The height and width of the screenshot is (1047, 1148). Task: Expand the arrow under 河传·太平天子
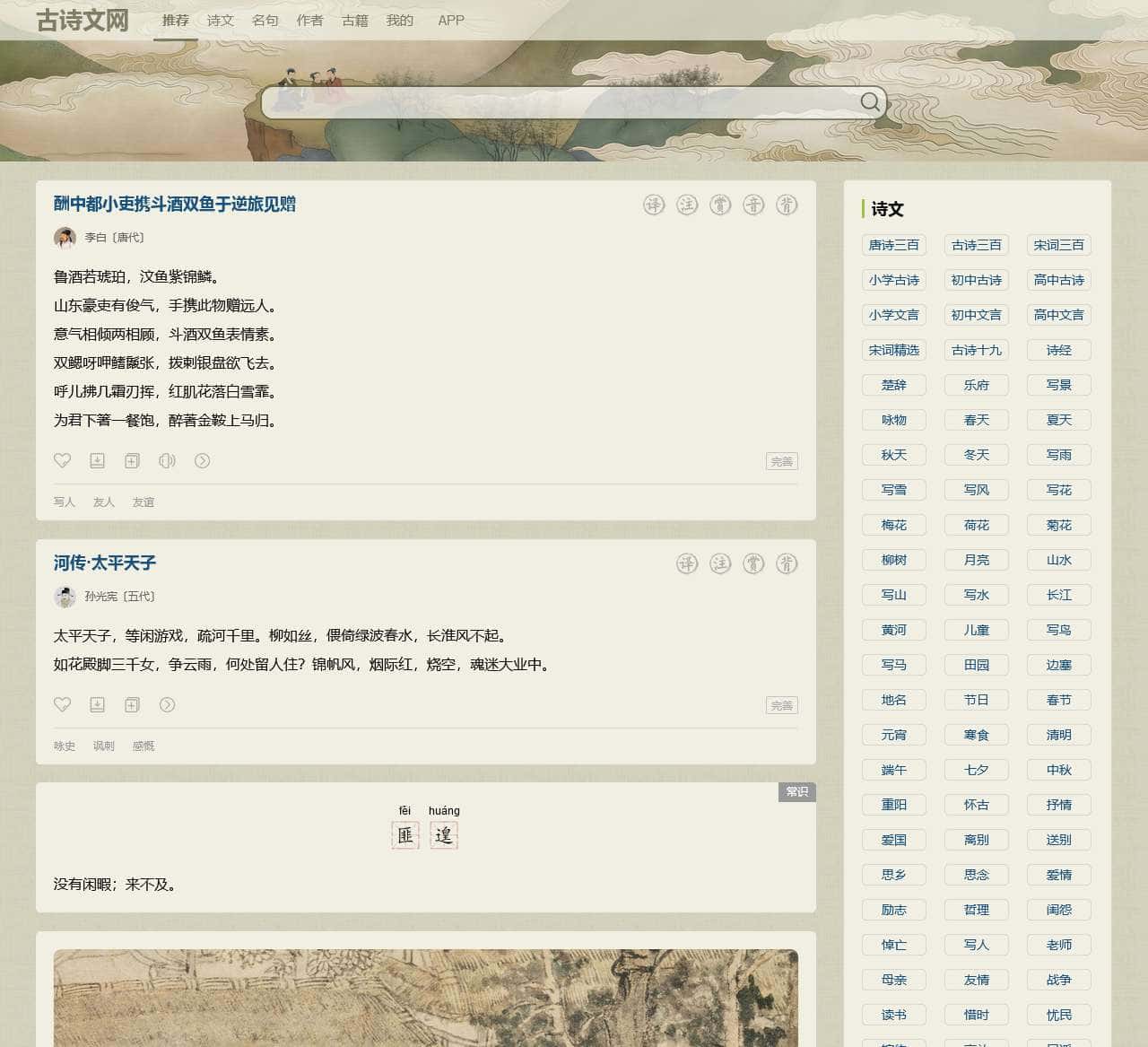pos(168,705)
